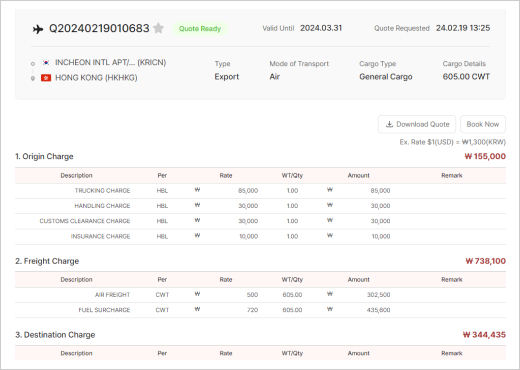The image size is (520, 370).
Task: Click the HANDLING CHARGE row description
Action: tap(102, 206)
